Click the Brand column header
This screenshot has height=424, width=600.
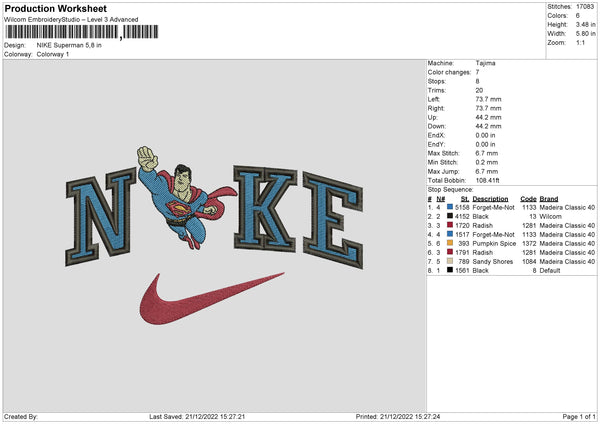coord(549,199)
